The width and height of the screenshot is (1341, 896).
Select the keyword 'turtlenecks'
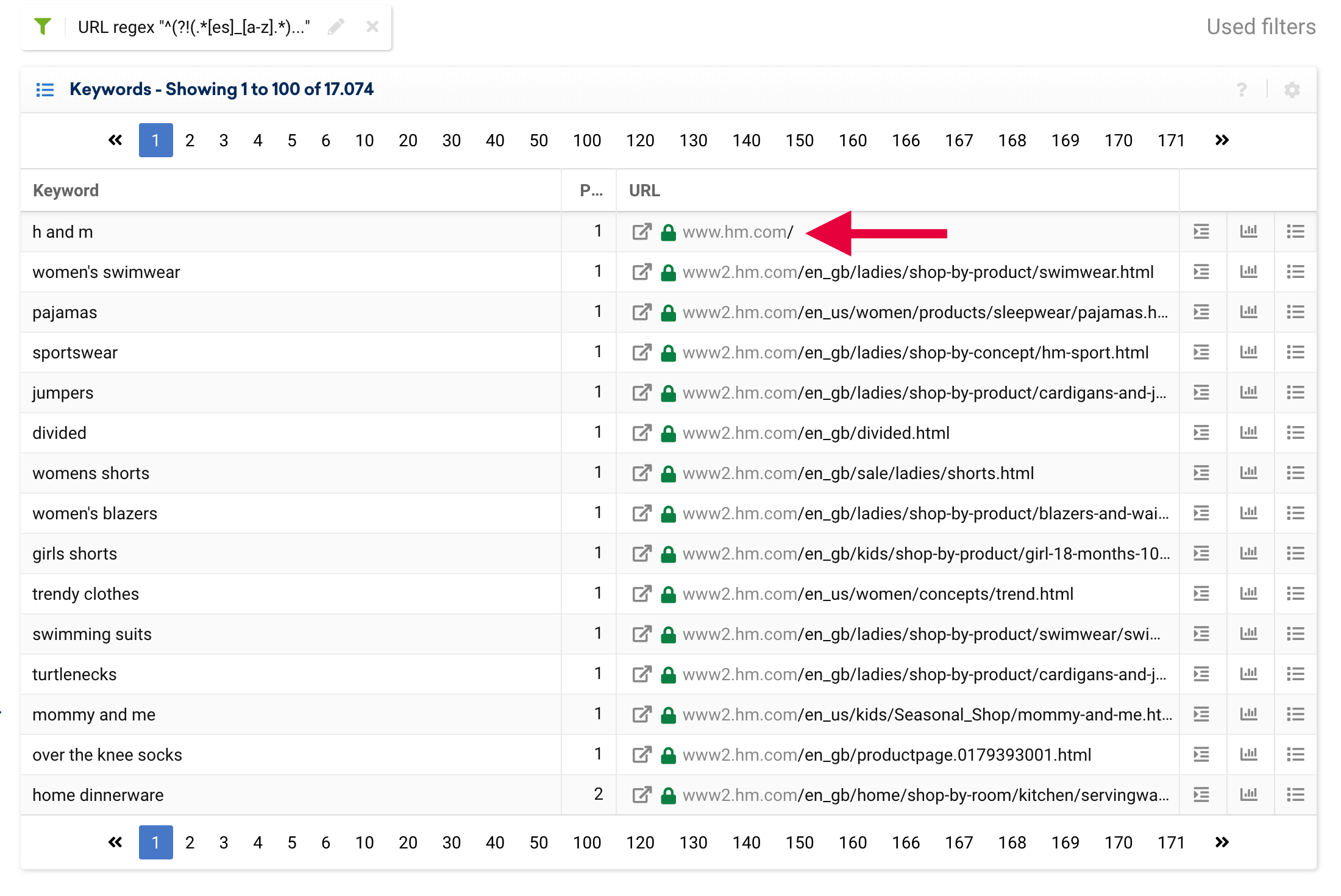coord(74,674)
